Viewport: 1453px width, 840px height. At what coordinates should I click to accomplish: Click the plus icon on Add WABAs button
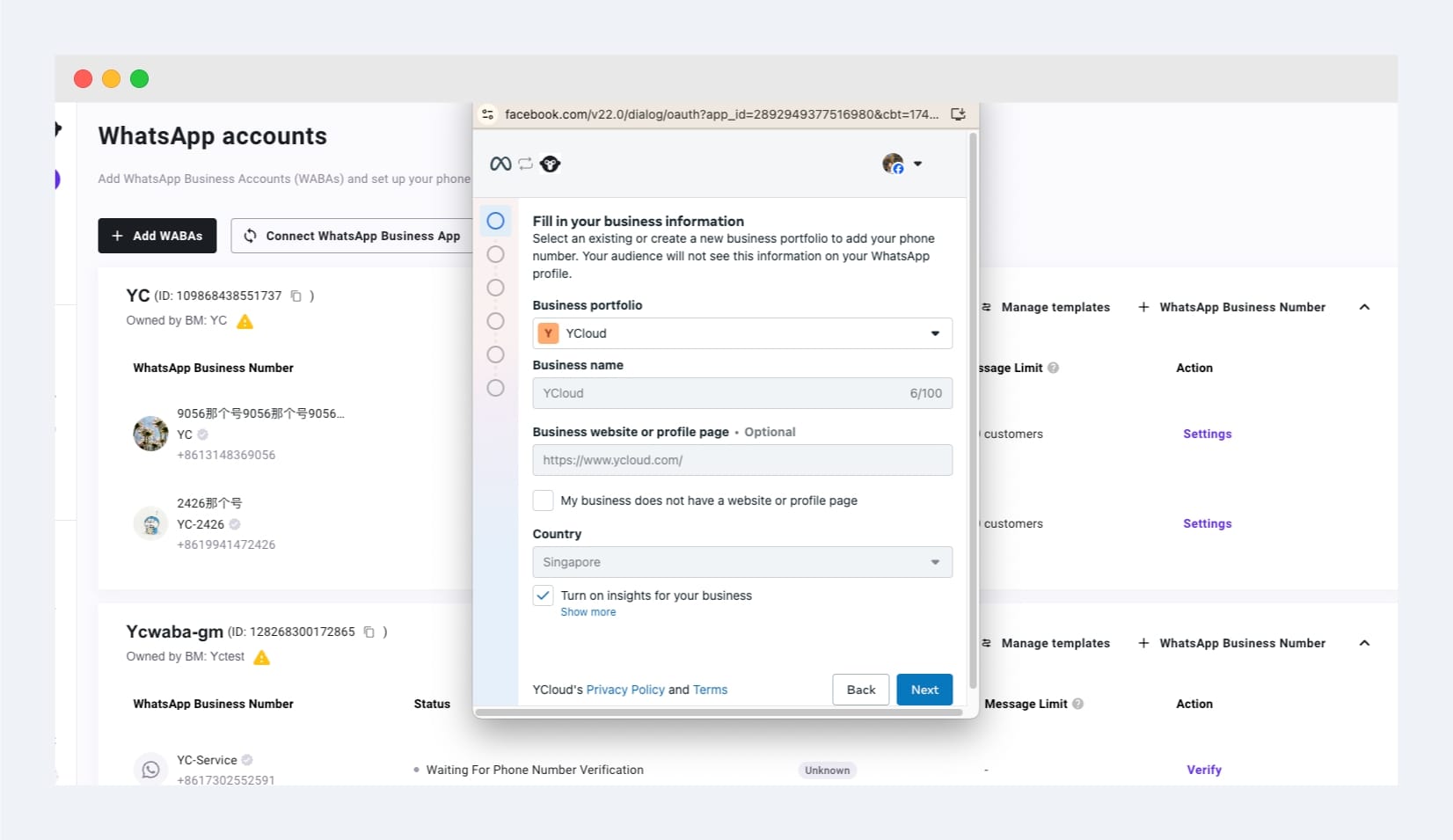(x=117, y=236)
